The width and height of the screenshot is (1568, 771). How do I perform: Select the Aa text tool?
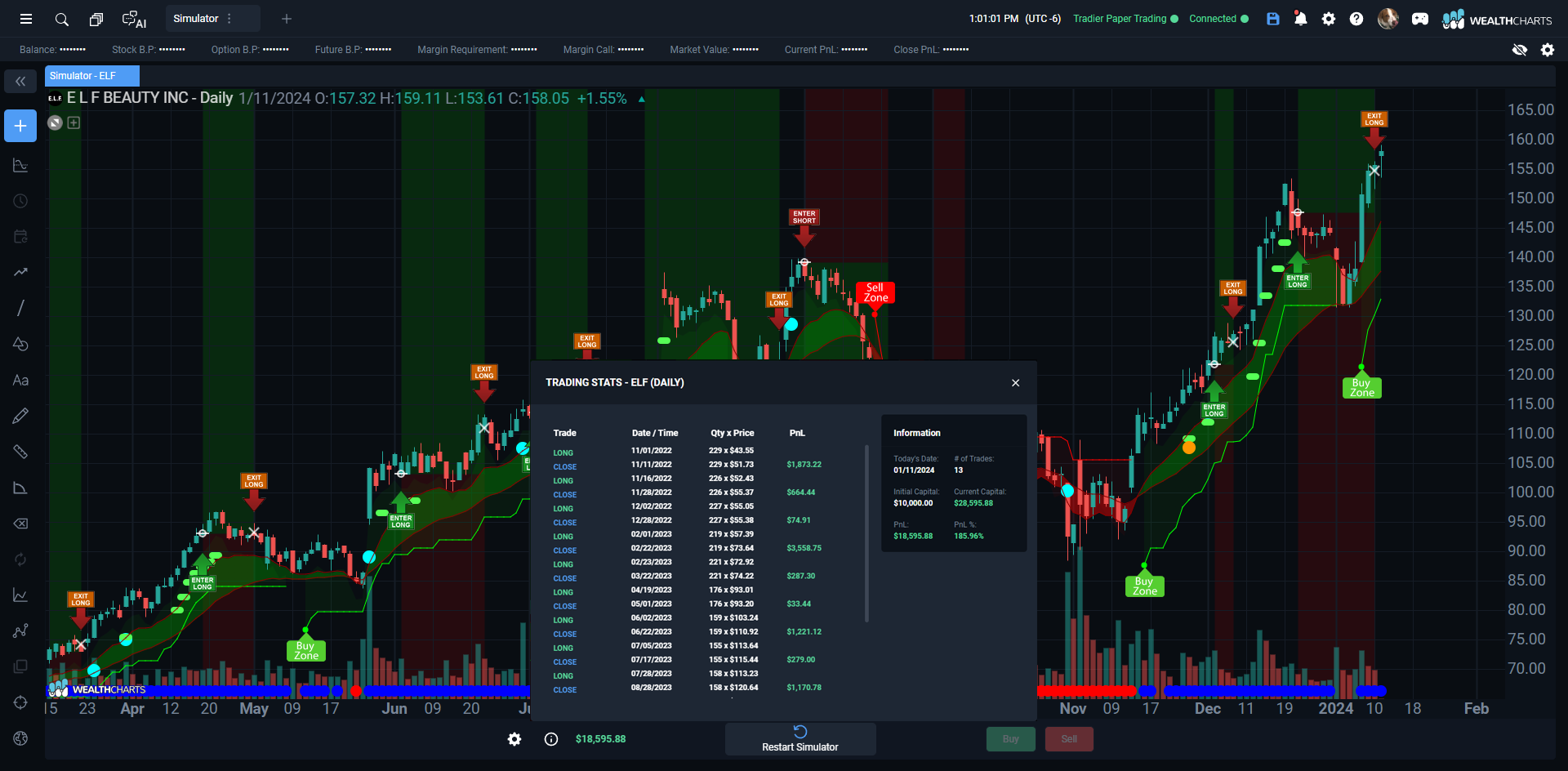point(20,380)
